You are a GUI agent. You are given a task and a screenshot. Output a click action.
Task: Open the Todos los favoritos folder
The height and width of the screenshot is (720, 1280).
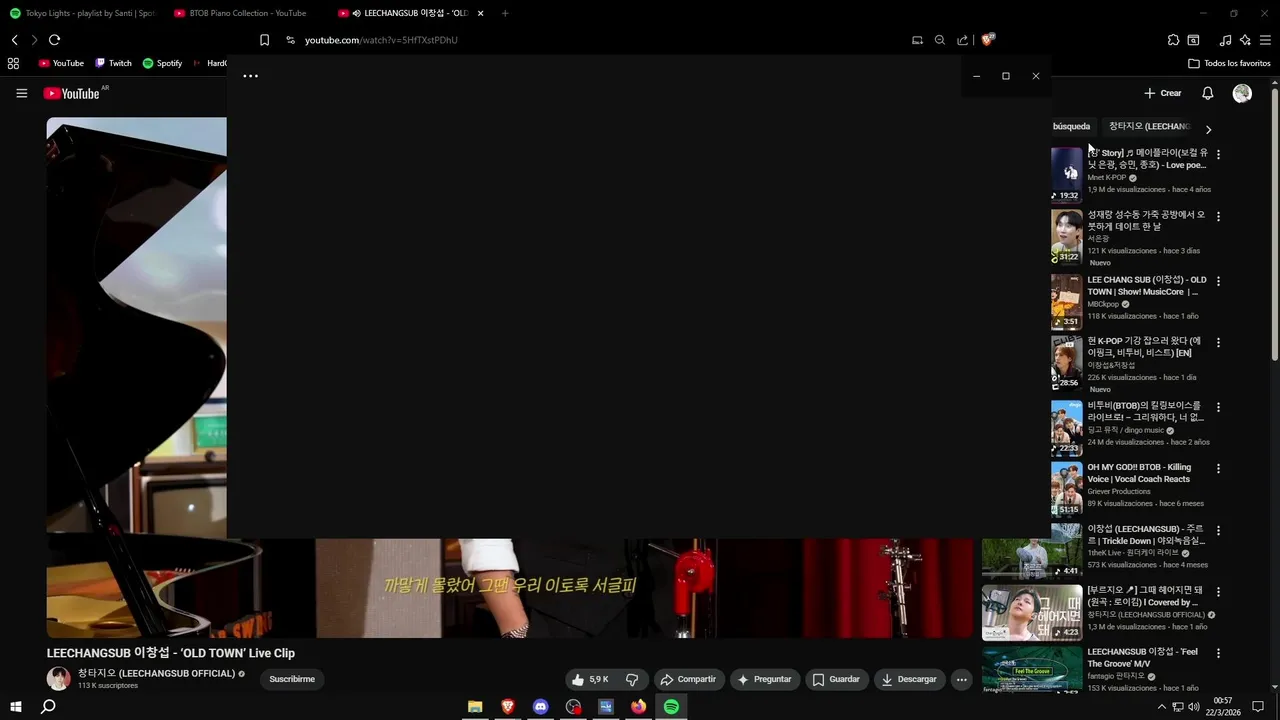(x=1229, y=63)
